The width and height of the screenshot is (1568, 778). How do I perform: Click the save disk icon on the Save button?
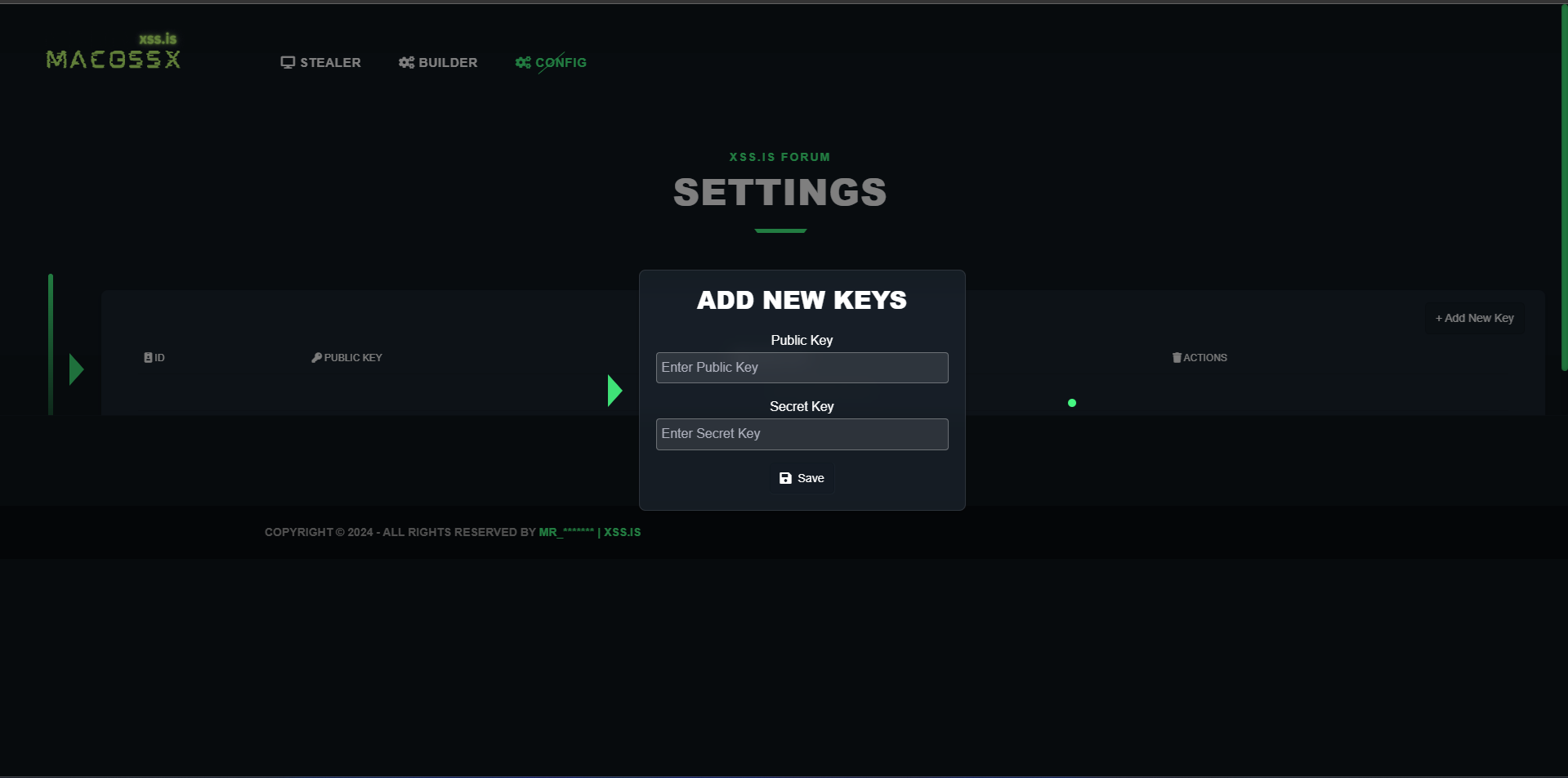tap(785, 478)
